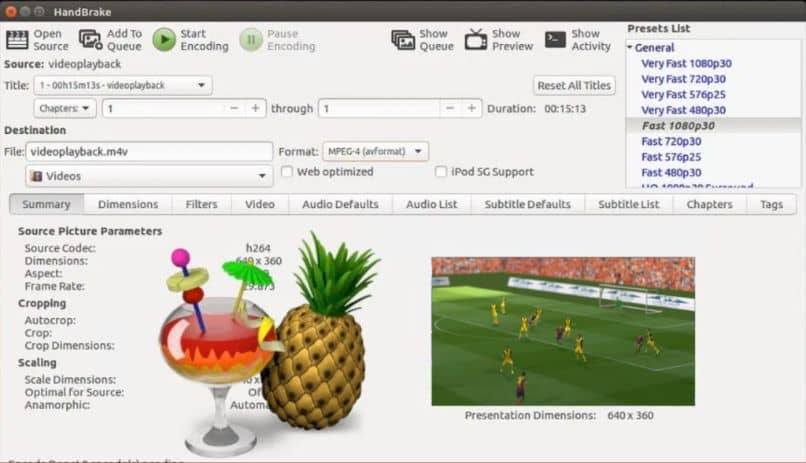Viewport: 806px width, 463px height.
Task: Open the Audio Defaults tab
Action: tap(340, 205)
